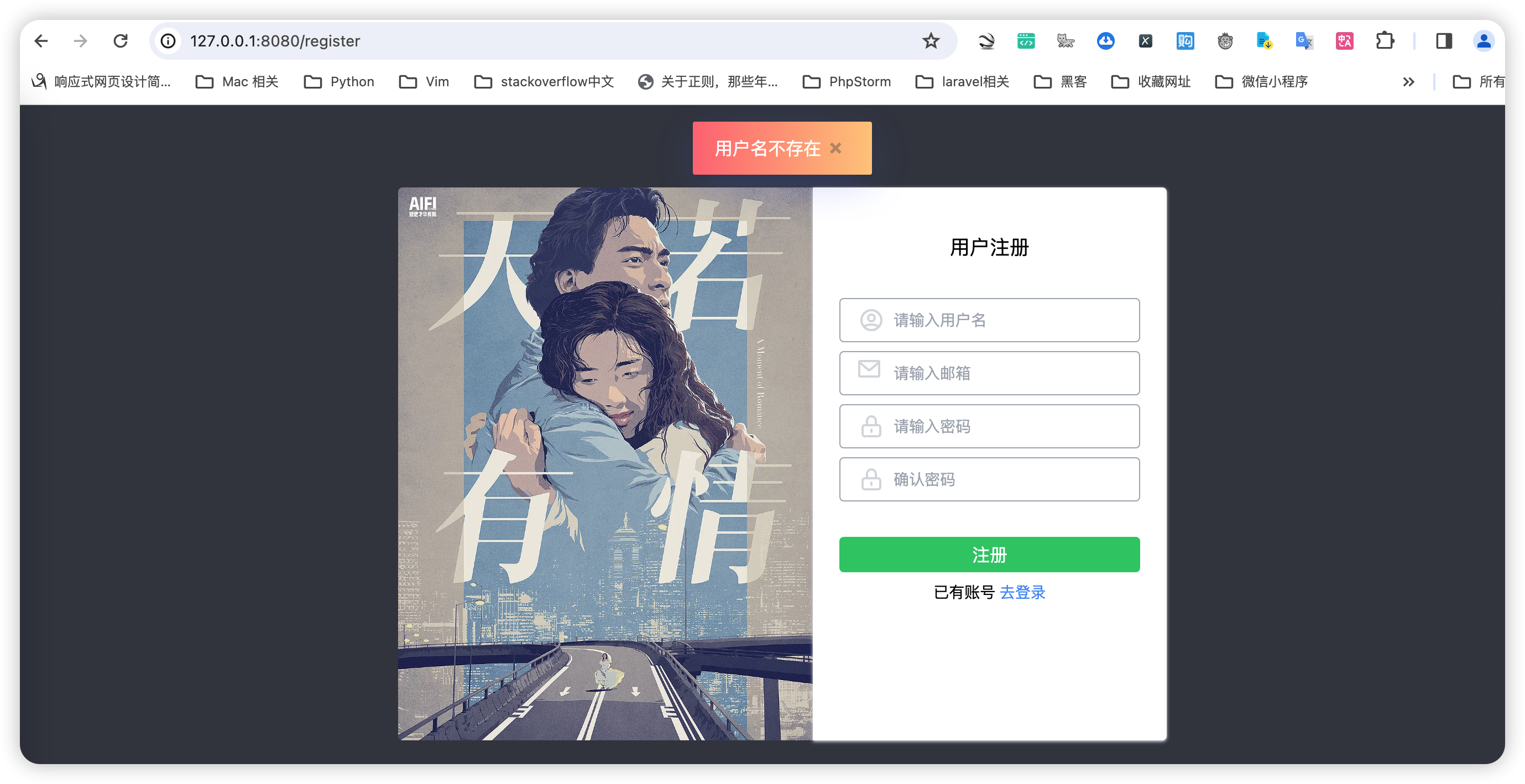Open the snow leopard extension icon
The image size is (1525, 784).
(x=1066, y=40)
